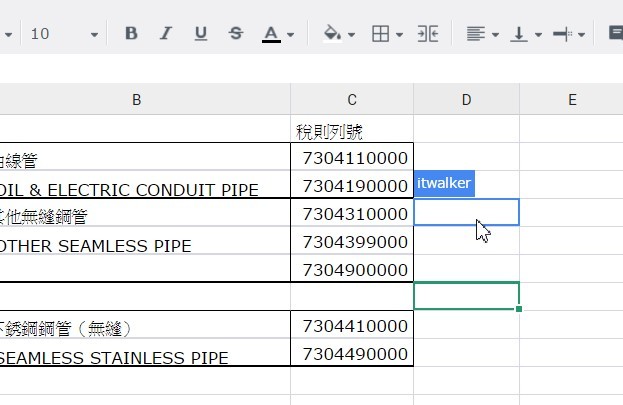Click the blue-outlined collaborator cell in column D
Image resolution: width=623 pixels, height=405 pixels.
(x=466, y=212)
